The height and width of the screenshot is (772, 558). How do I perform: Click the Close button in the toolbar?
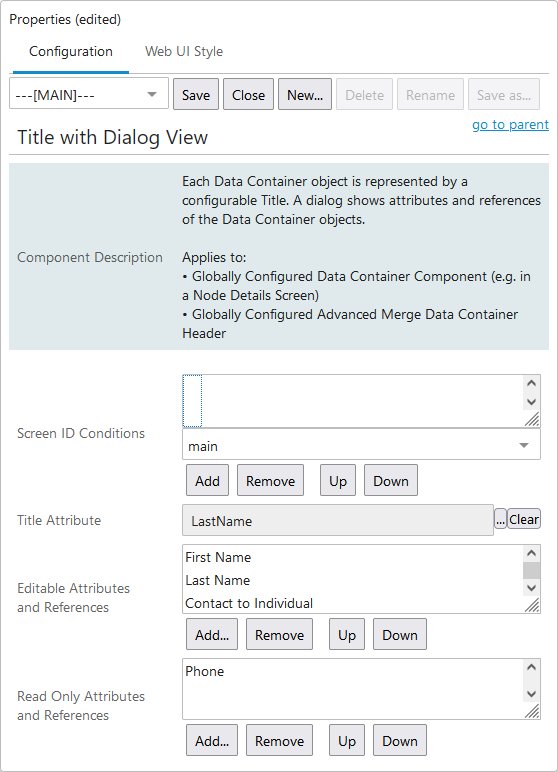click(x=248, y=95)
